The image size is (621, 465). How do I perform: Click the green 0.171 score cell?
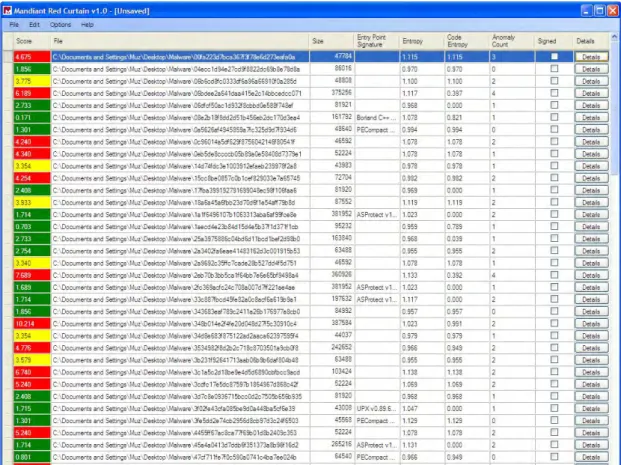tap(32, 117)
